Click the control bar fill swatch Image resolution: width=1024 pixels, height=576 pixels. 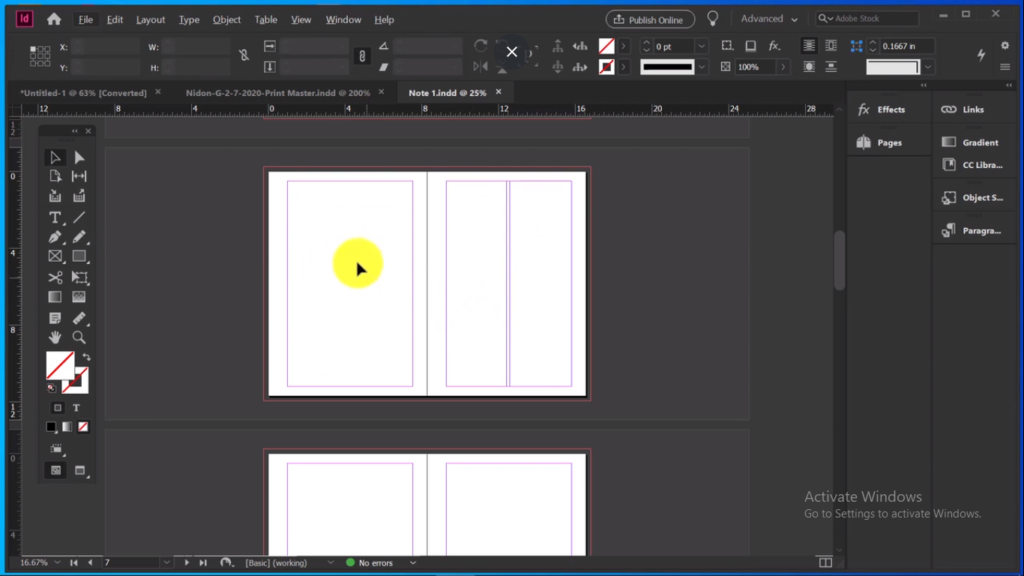click(607, 46)
